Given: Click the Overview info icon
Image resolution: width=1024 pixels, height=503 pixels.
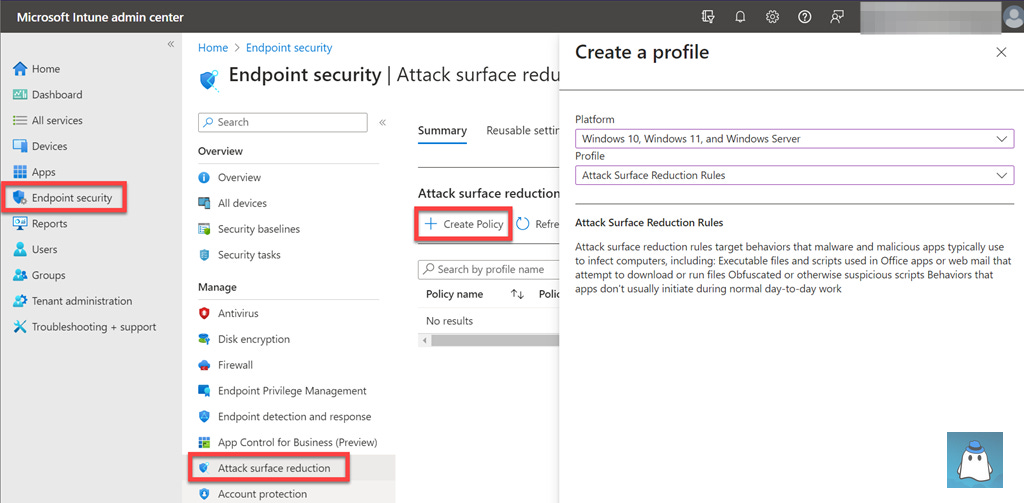Looking at the screenshot, I should coord(204,178).
